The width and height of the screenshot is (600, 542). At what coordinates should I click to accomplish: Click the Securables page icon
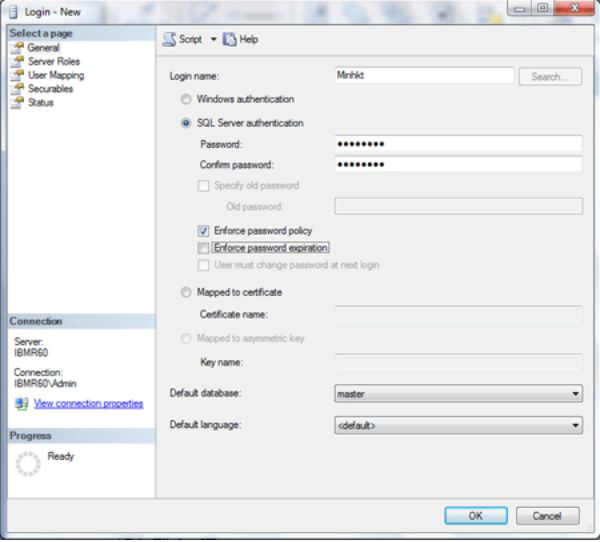[17, 89]
